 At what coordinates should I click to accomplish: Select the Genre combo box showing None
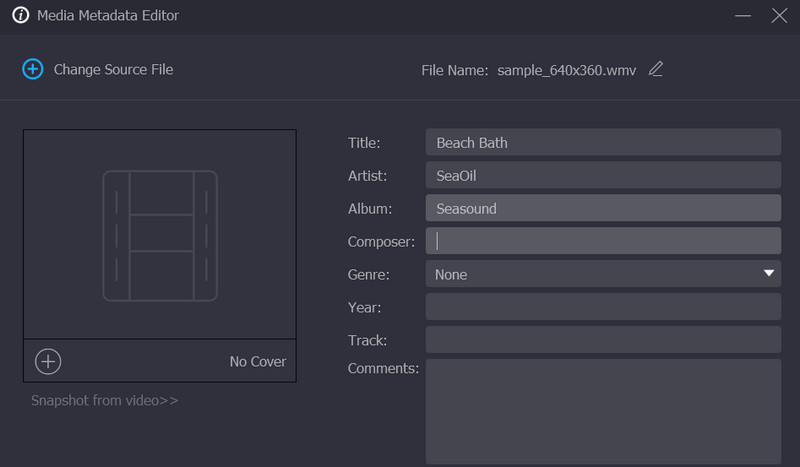(590, 274)
